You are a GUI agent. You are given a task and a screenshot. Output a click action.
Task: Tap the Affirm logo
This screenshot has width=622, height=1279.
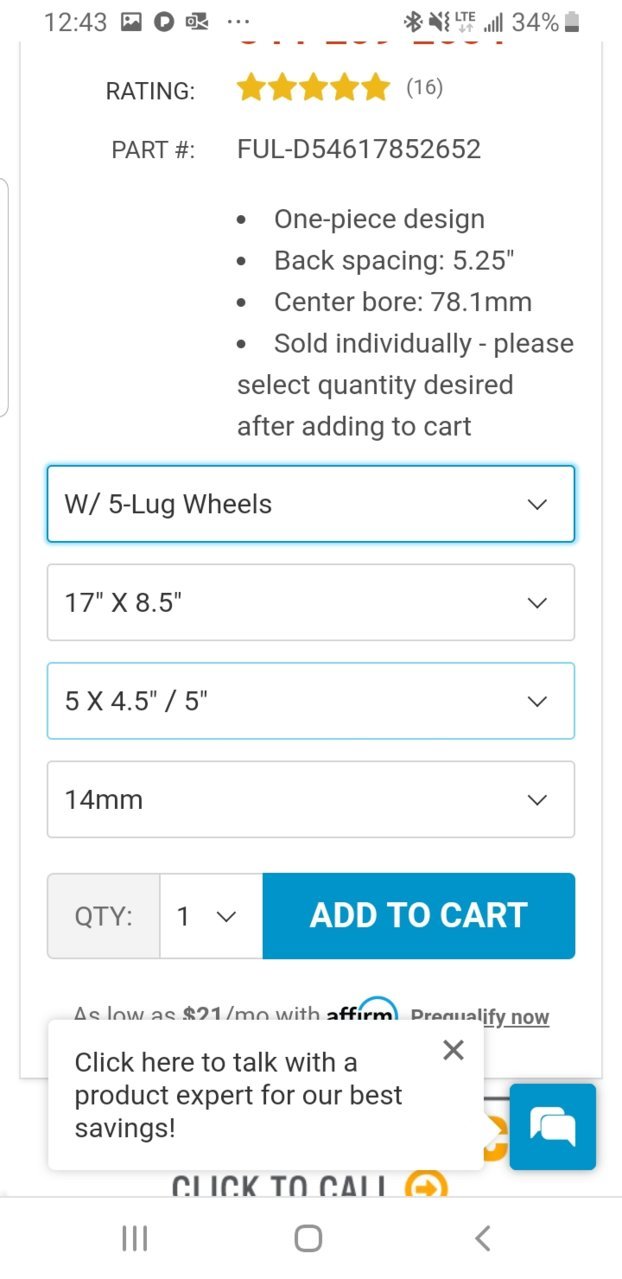pyautogui.click(x=362, y=1010)
